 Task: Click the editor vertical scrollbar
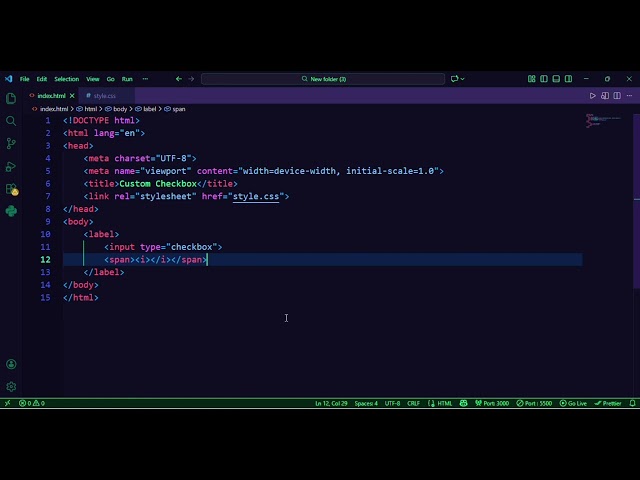point(636,201)
